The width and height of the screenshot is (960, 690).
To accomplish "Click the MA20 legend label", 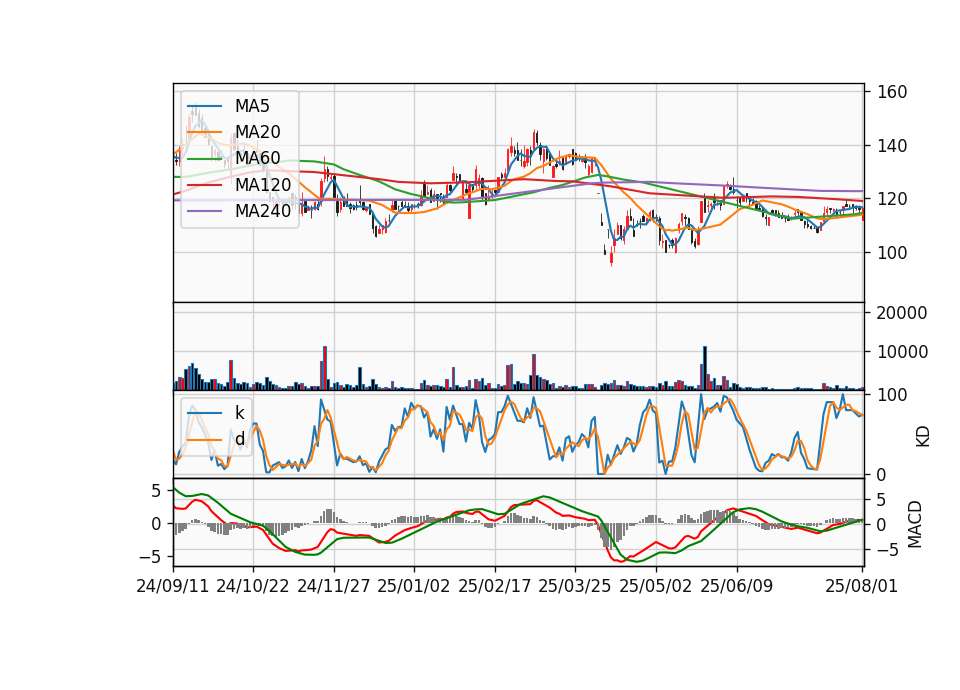I will (257, 132).
